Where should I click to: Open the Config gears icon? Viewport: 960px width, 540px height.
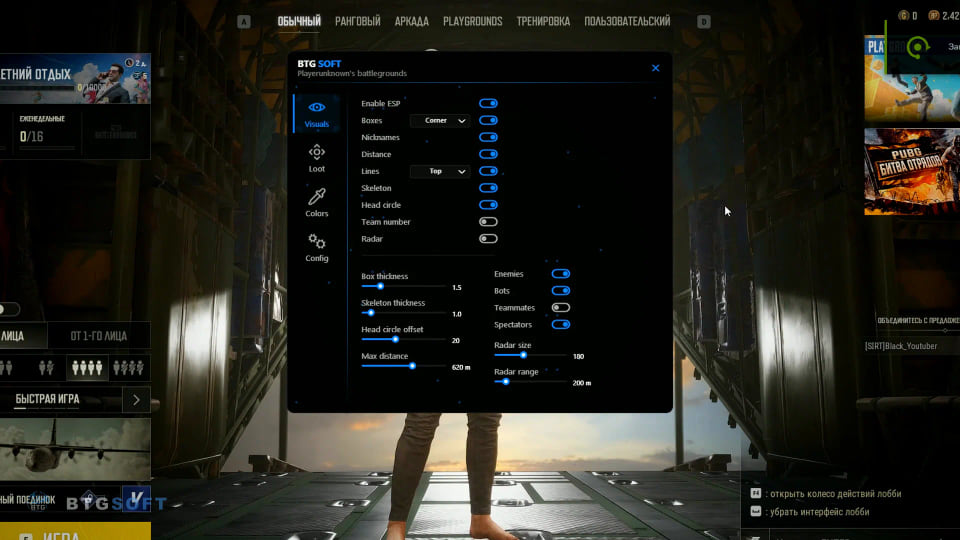[317, 241]
